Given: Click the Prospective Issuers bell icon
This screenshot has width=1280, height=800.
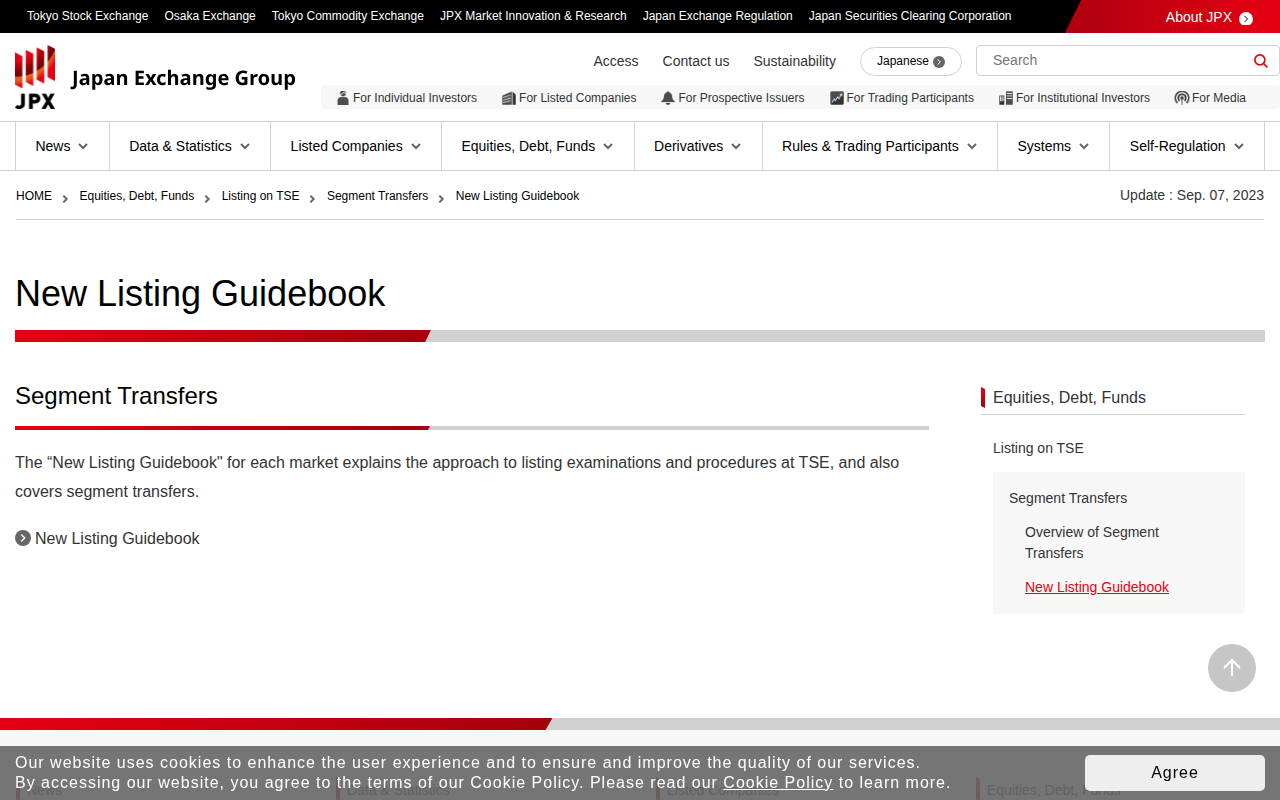Looking at the screenshot, I should (x=668, y=98).
